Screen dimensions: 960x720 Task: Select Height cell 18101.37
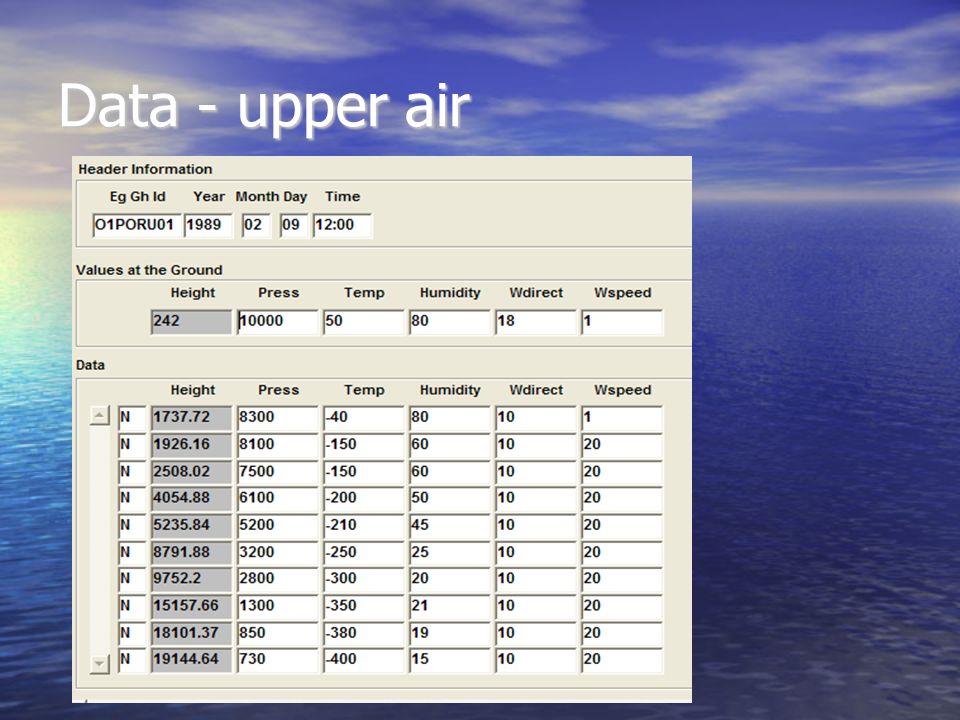point(191,633)
